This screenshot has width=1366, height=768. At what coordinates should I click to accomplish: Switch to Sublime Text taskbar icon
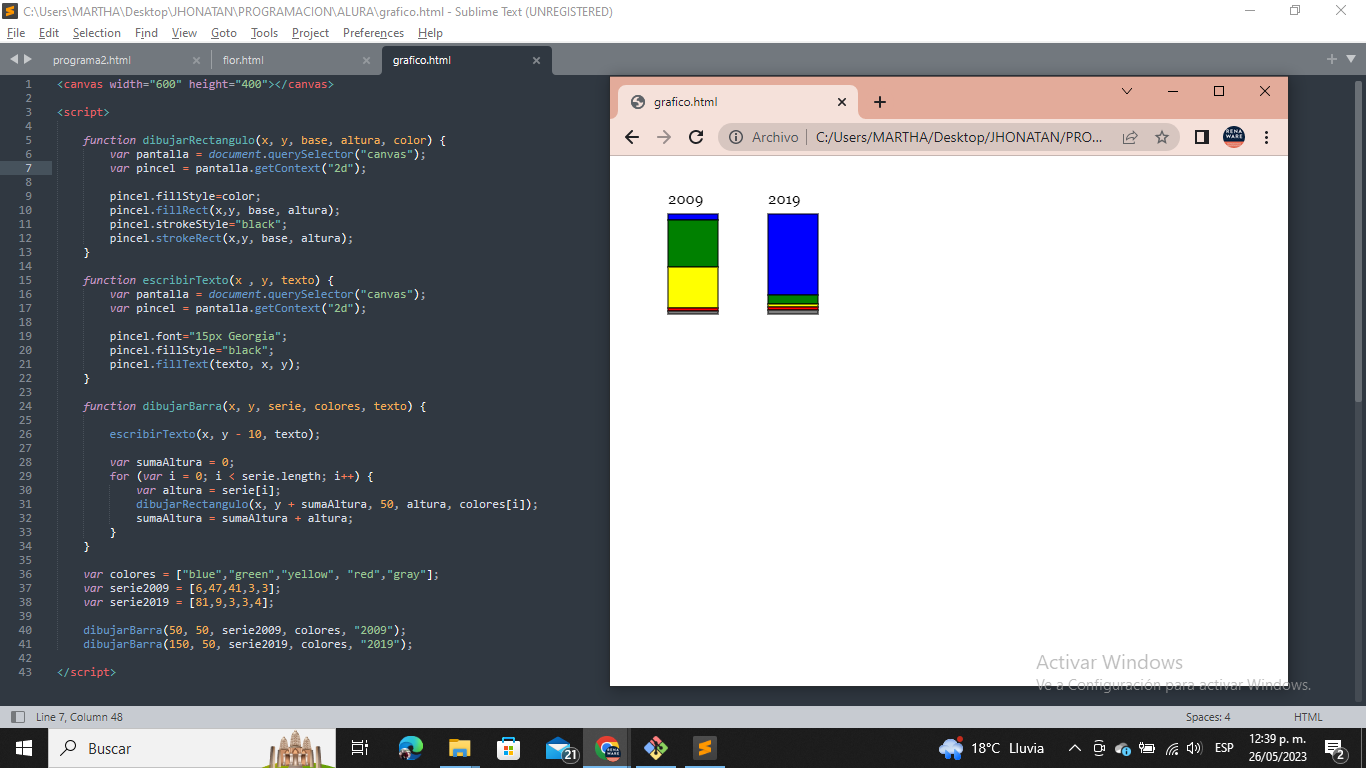click(x=704, y=748)
